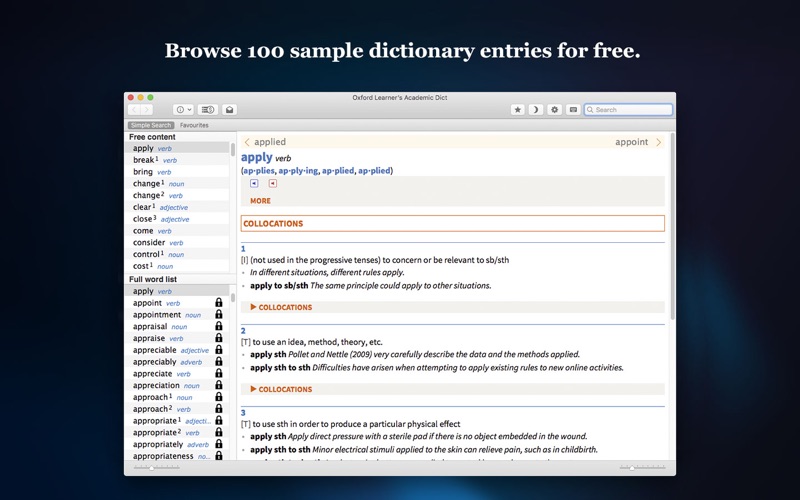Click the keyboard icon in the toolbar

(573, 110)
